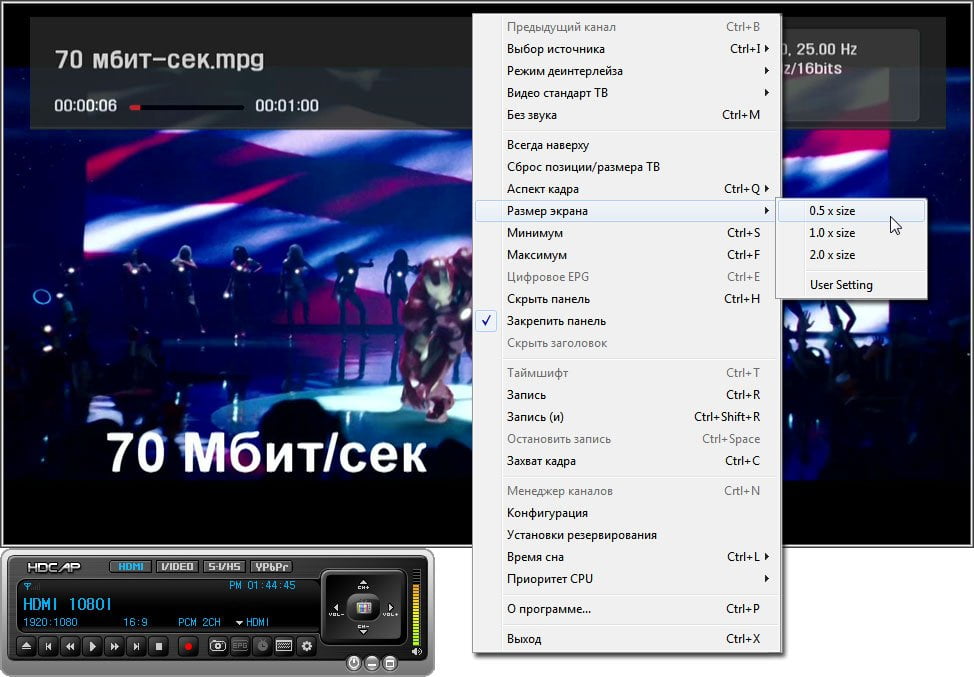
Task: Click the '70 мбит-сек.mpg' file title
Action: pos(160,60)
